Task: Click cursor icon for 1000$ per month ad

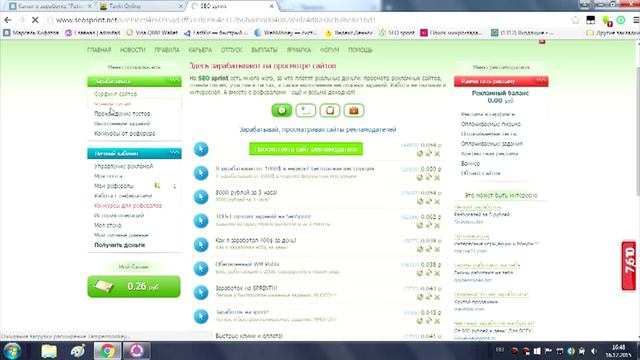Action: pyautogui.click(x=201, y=173)
